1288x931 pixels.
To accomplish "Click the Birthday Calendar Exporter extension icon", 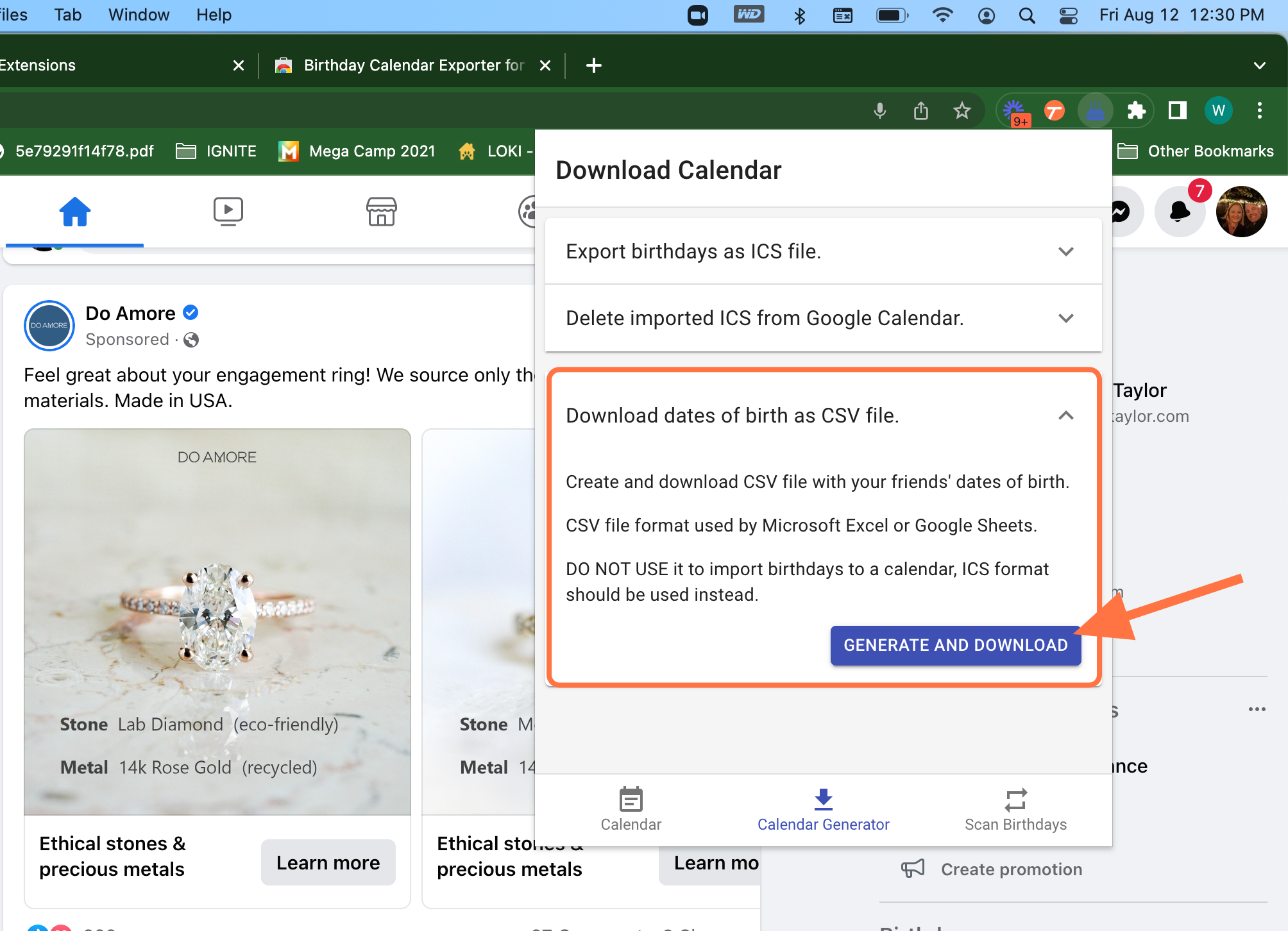I will click(1096, 111).
